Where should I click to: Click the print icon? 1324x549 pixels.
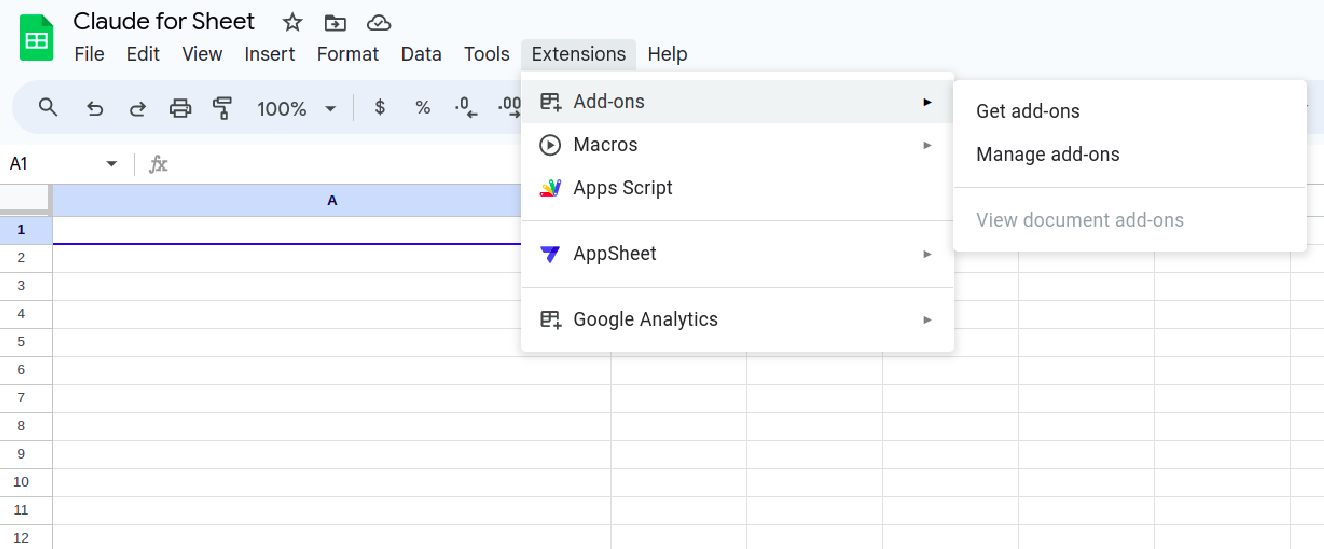point(180,108)
